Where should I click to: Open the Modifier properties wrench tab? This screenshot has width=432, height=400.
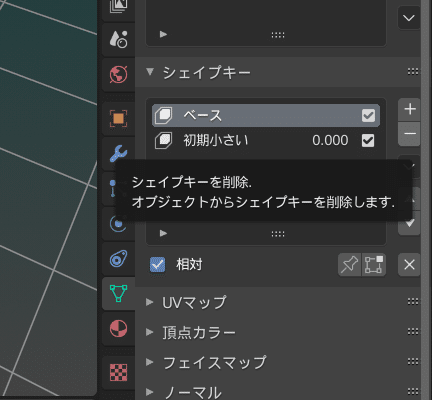click(118, 153)
